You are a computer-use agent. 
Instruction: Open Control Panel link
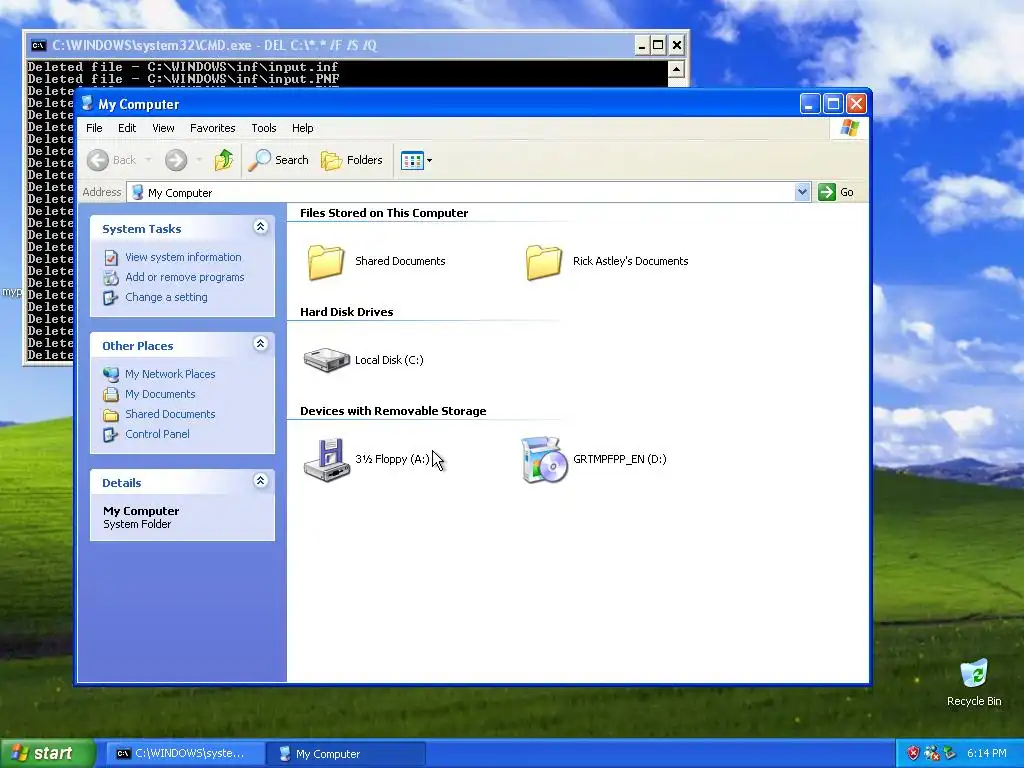(157, 434)
